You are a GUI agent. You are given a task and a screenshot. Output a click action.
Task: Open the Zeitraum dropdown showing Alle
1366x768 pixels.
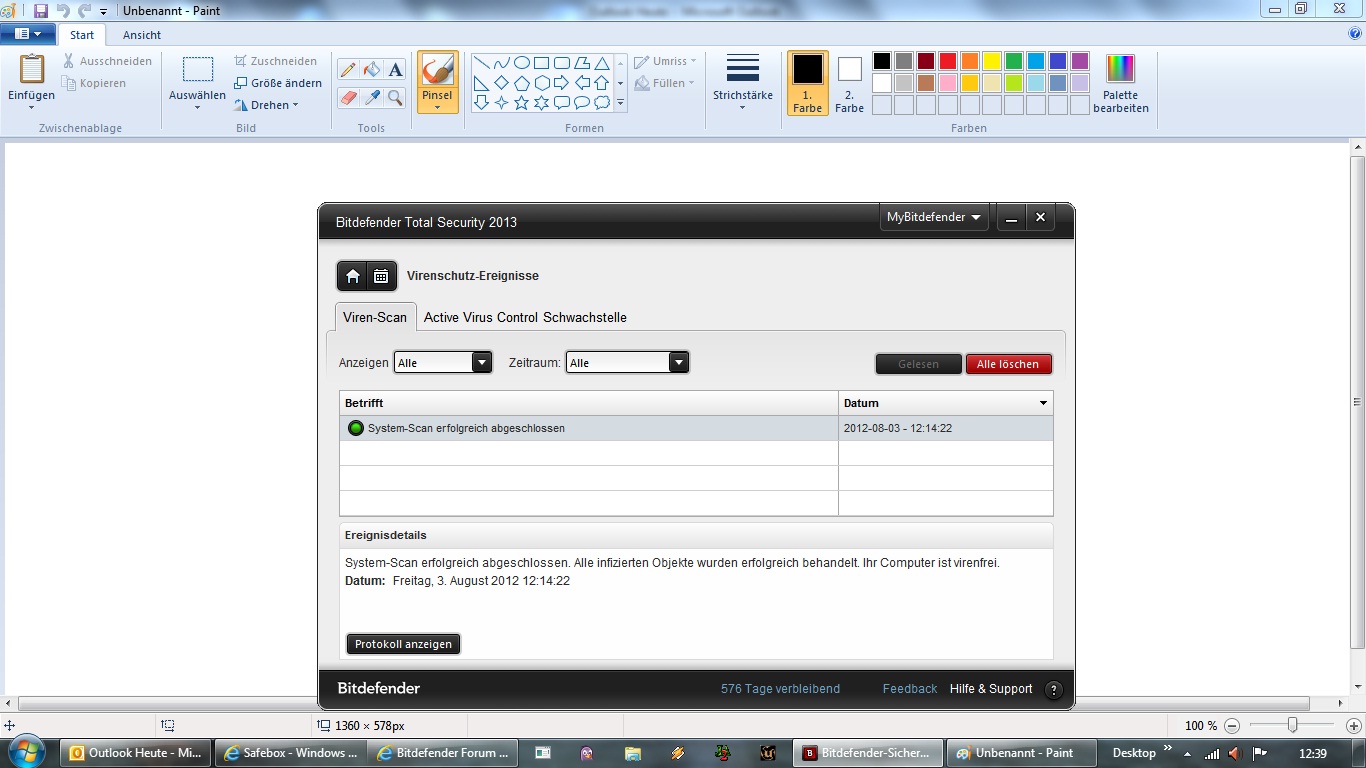(627, 363)
